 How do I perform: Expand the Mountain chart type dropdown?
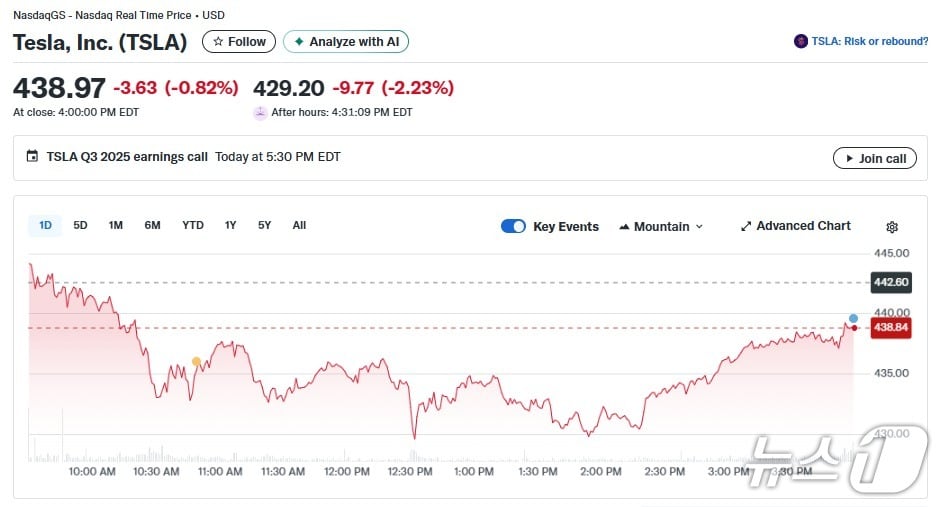661,226
